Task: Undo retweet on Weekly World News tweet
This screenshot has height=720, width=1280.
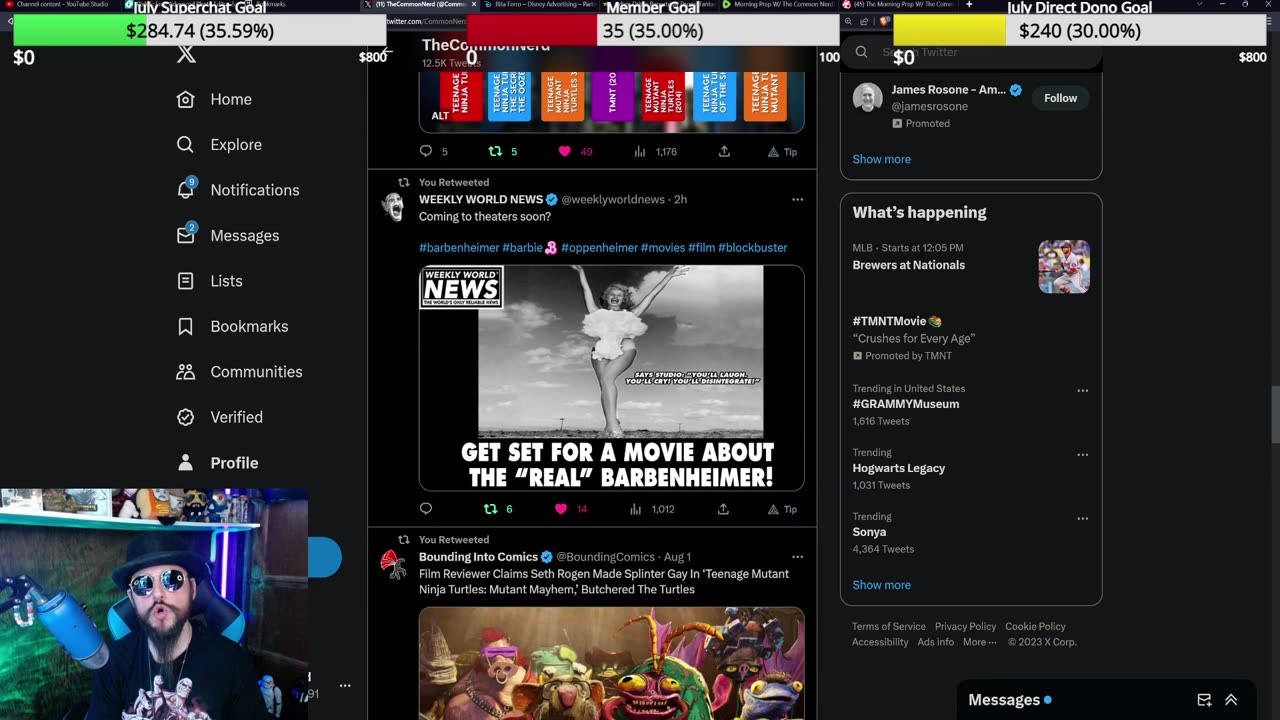Action: pyautogui.click(x=490, y=509)
